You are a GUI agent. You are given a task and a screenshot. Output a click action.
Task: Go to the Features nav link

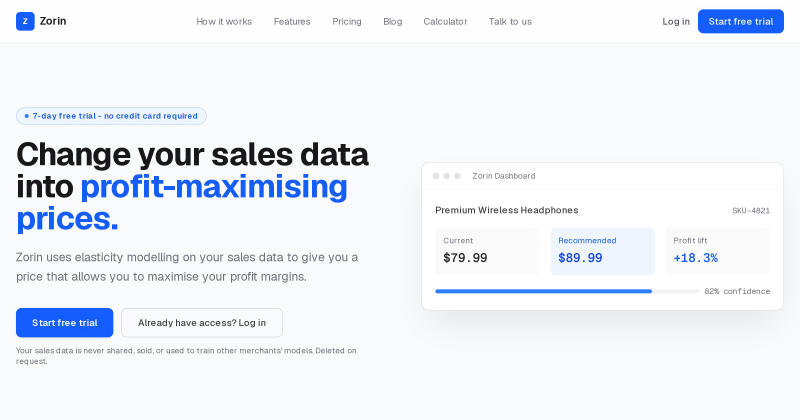[292, 21]
